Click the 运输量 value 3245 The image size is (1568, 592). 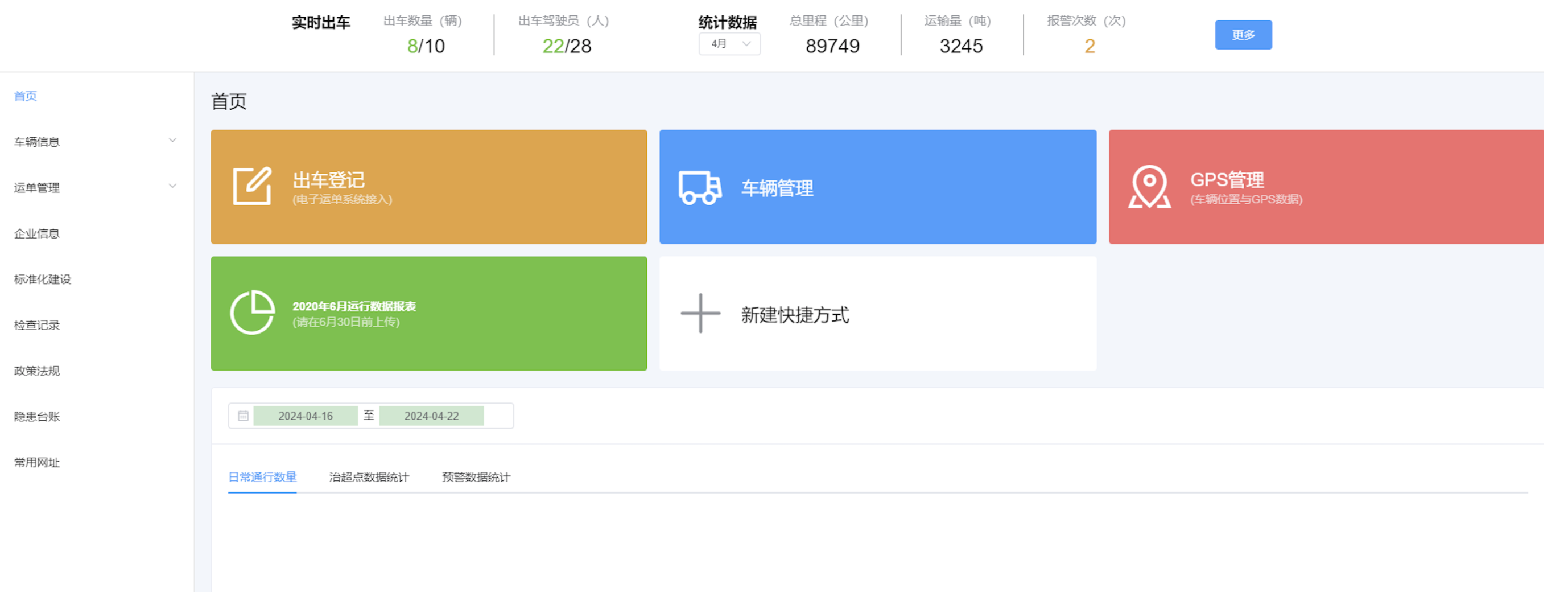point(961,46)
